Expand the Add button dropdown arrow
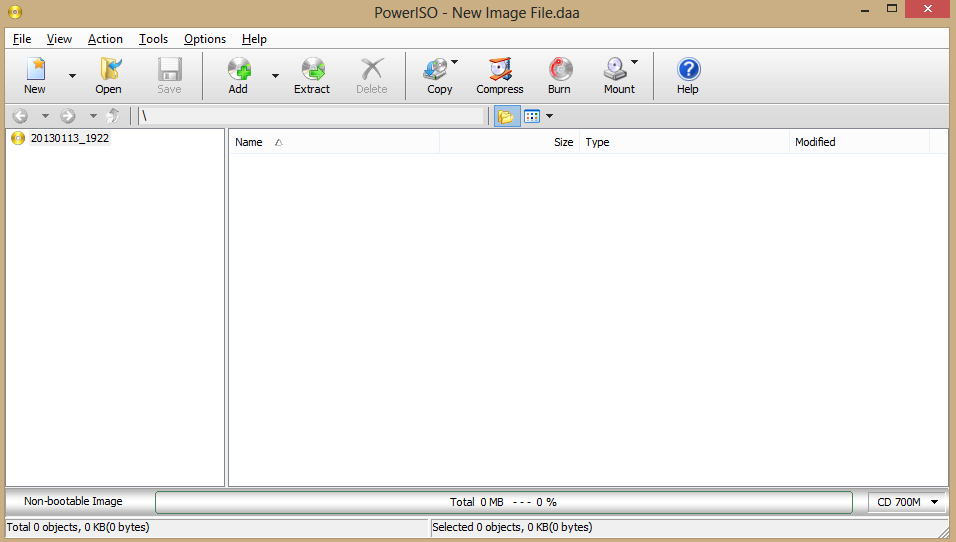This screenshot has height=542, width=956. point(275,76)
